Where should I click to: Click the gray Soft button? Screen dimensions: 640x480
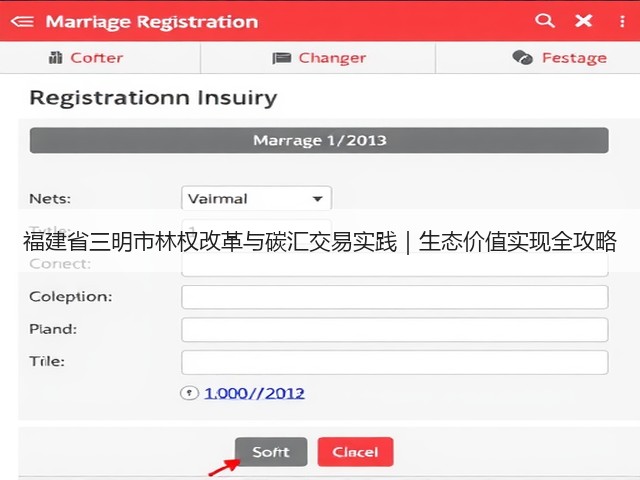click(x=271, y=451)
